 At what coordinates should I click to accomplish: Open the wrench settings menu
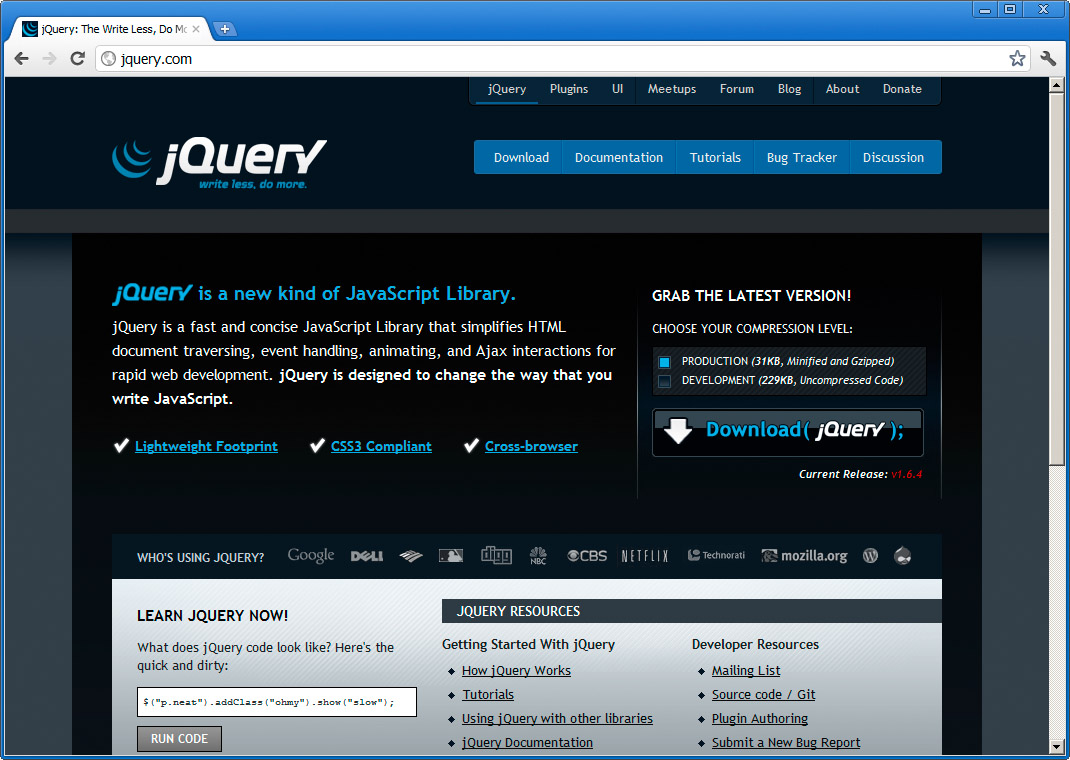pos(1048,59)
